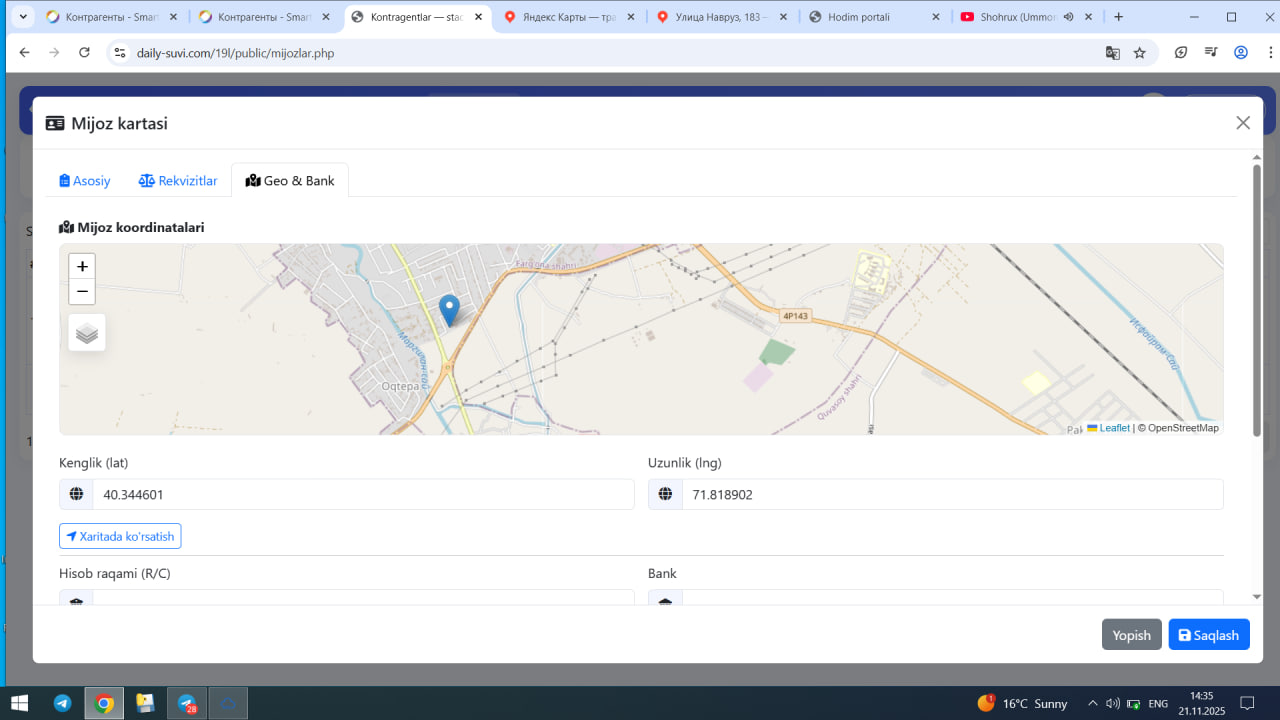The width and height of the screenshot is (1280, 720).
Task: Close the Hodim portali browser tab
Action: [936, 17]
